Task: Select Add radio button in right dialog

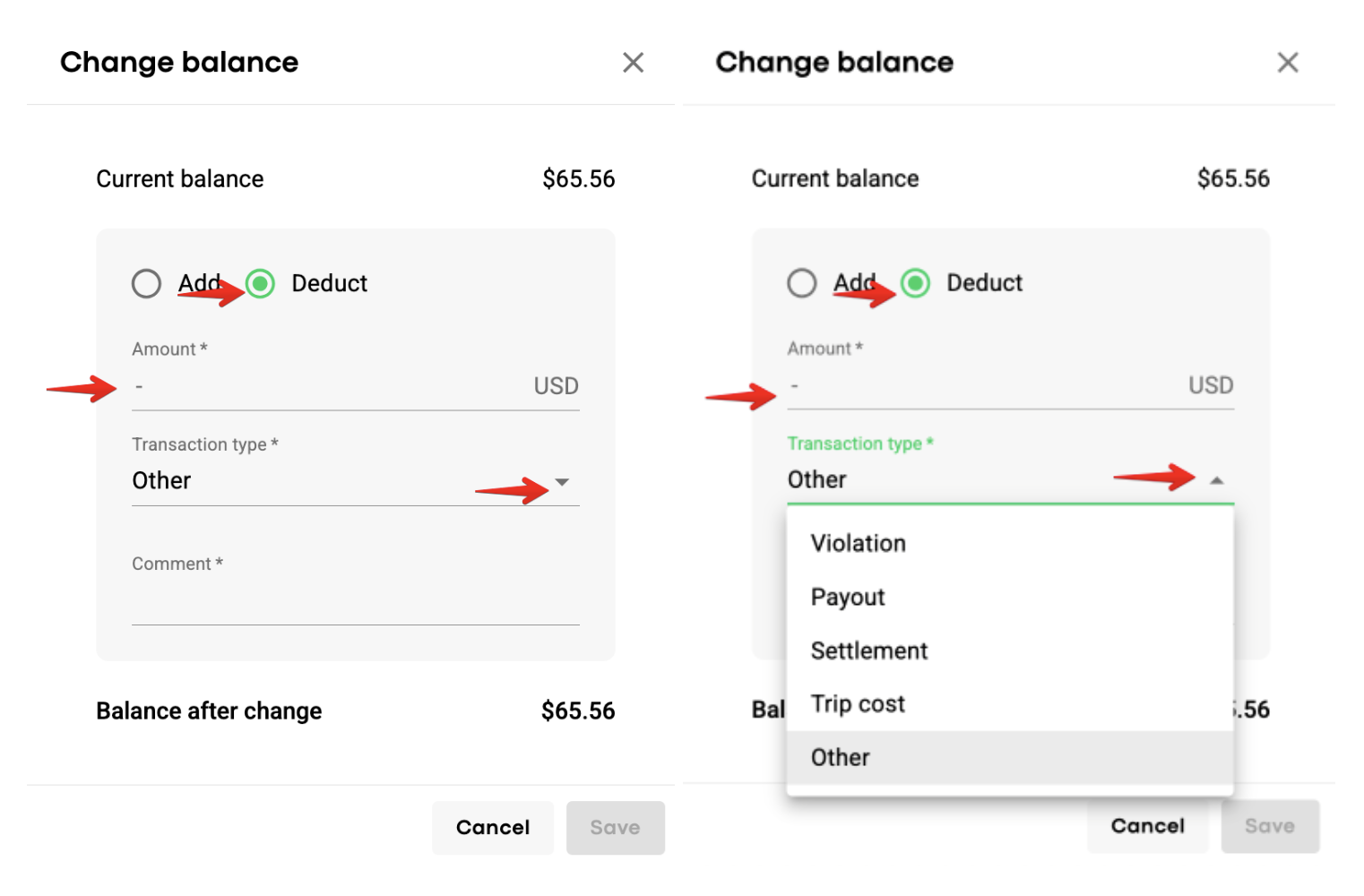Action: (802, 283)
